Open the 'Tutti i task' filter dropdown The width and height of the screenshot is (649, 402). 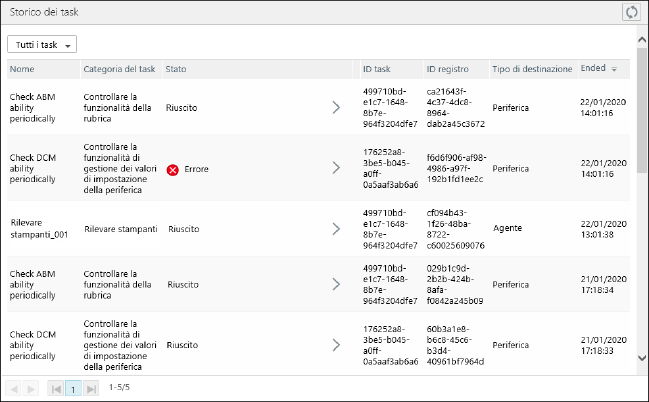pos(42,45)
